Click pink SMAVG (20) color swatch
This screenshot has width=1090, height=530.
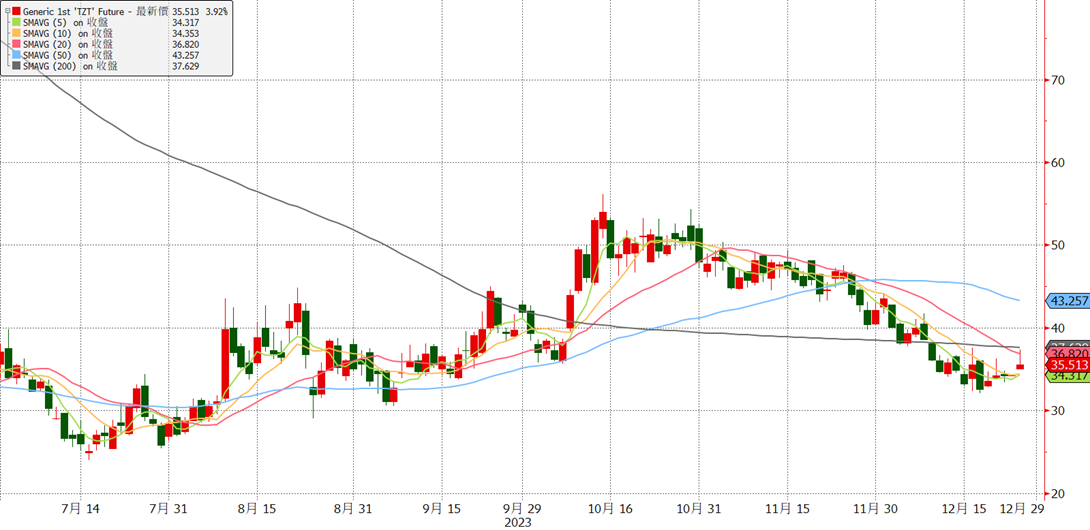[x=16, y=44]
